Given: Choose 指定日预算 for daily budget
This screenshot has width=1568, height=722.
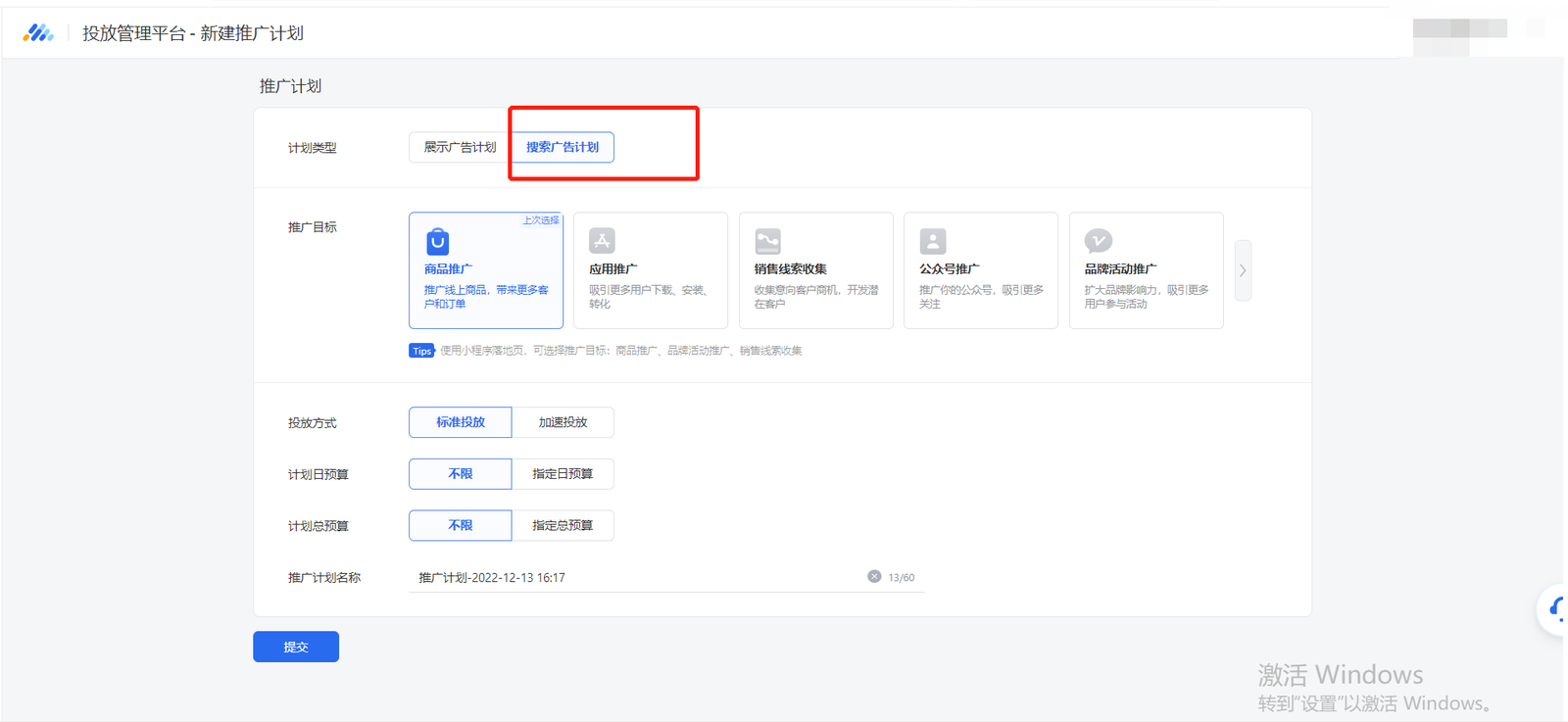Looking at the screenshot, I should (563, 474).
